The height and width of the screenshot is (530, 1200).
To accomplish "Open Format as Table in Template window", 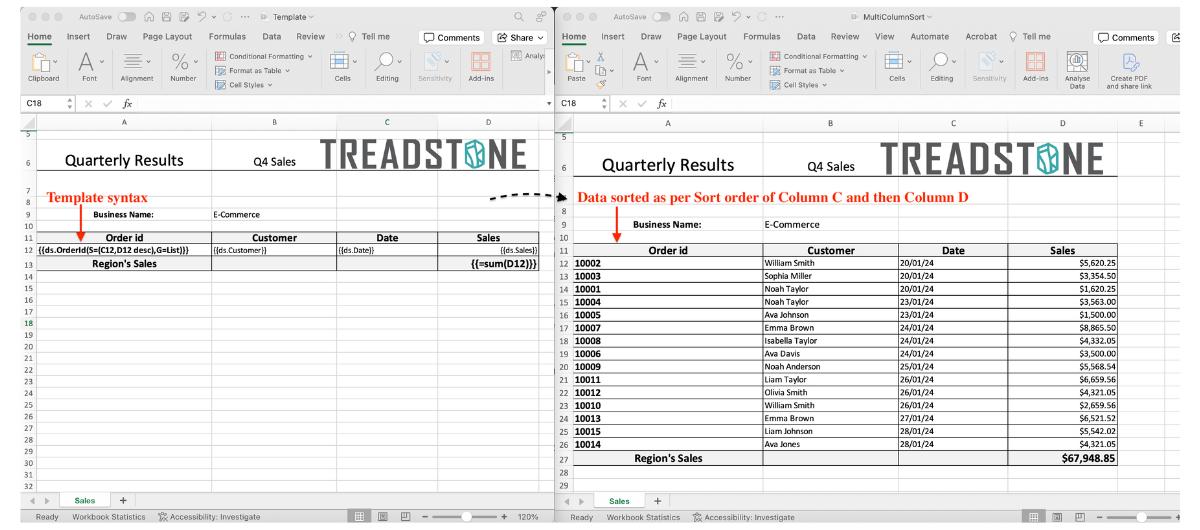I will tap(253, 71).
